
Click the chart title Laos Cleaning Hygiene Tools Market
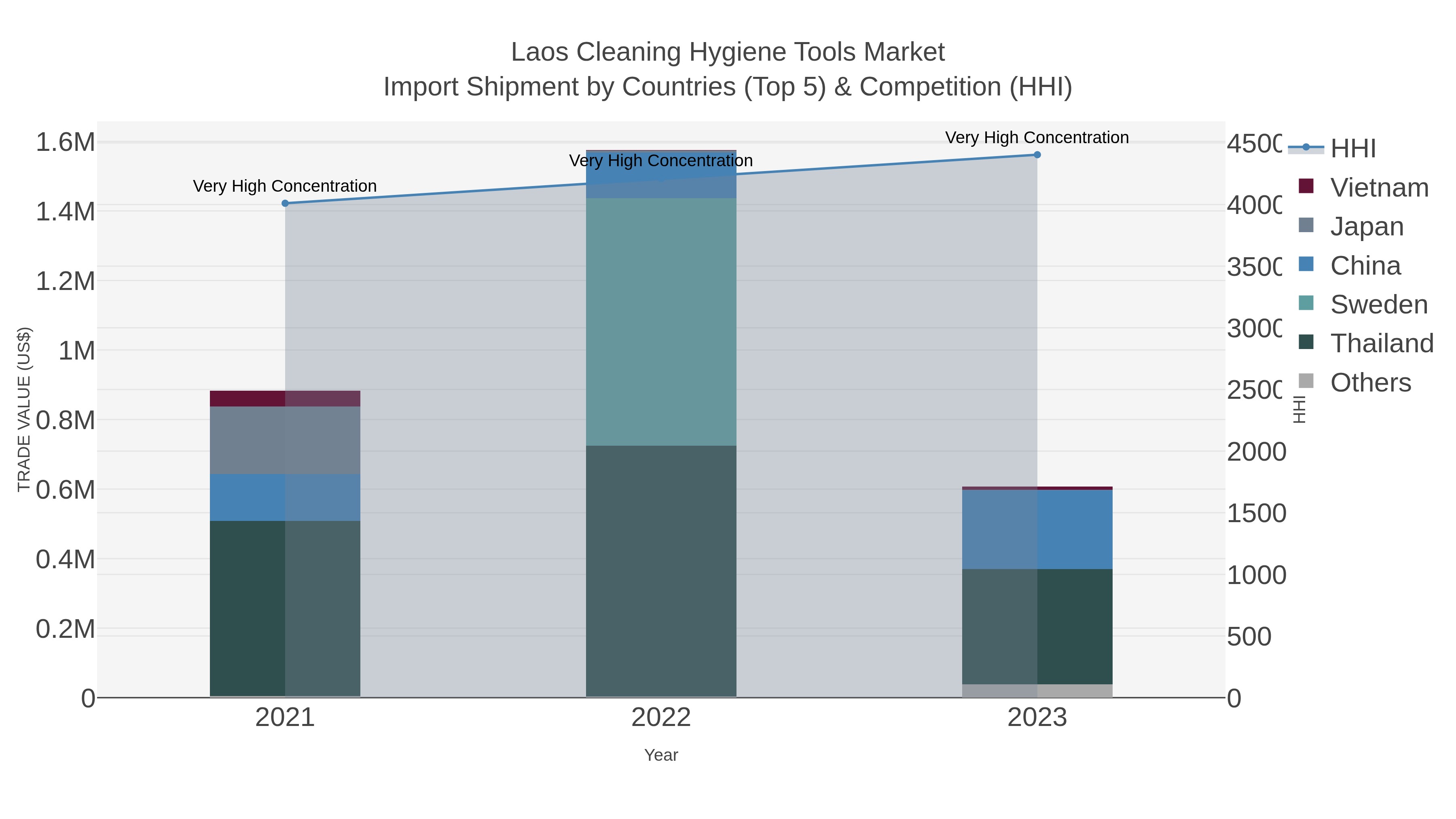coord(728,52)
